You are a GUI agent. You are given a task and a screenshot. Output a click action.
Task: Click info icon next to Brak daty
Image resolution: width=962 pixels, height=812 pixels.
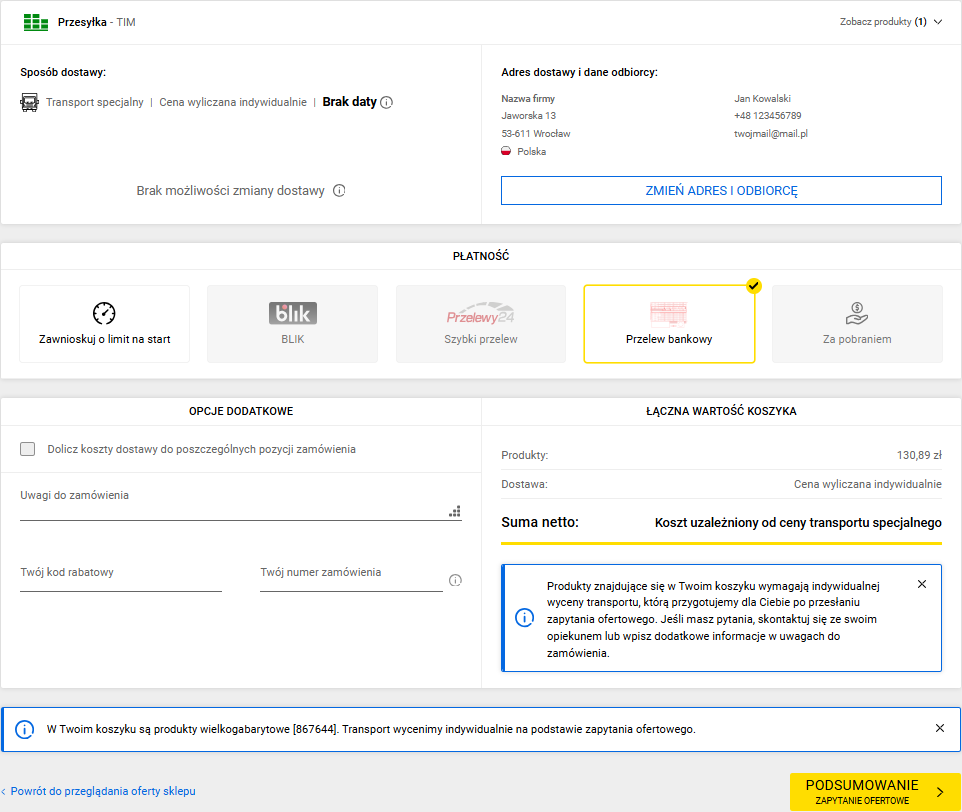[387, 102]
